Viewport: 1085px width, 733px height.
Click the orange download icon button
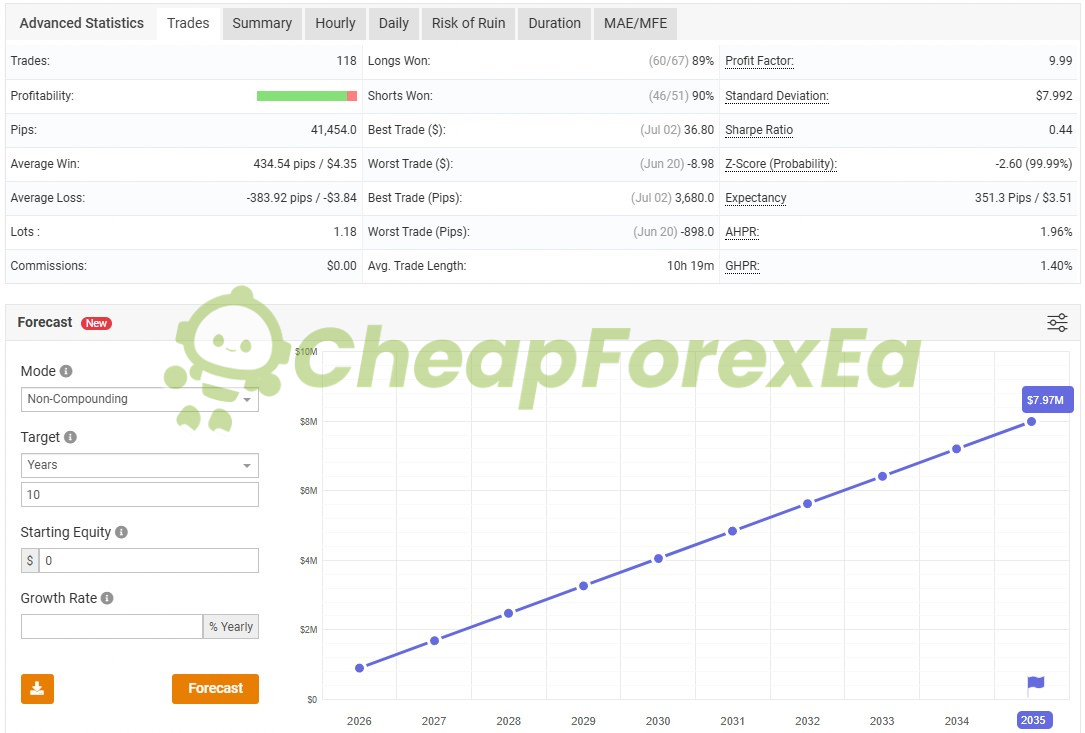[37, 689]
